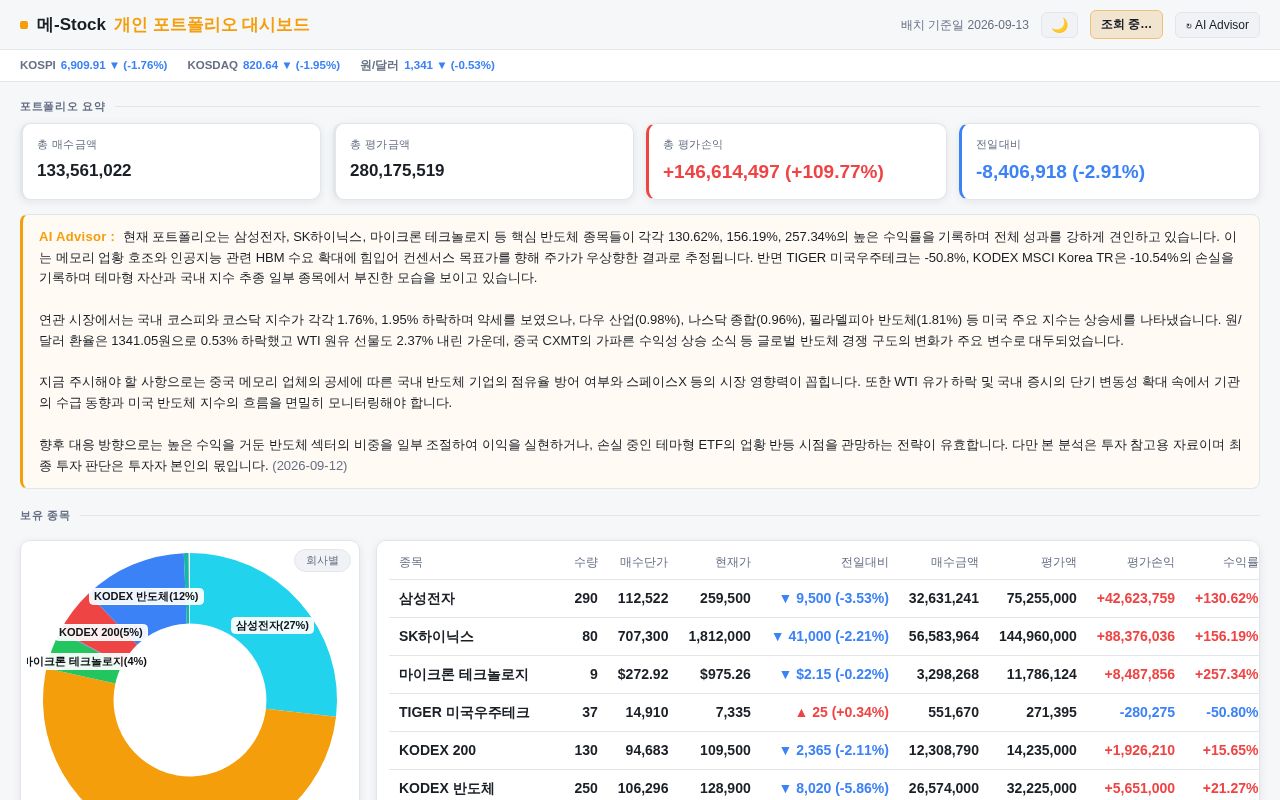This screenshot has height=800, width=1280.
Task: Select the TIGER 미국우주테크 row name
Action: point(464,712)
